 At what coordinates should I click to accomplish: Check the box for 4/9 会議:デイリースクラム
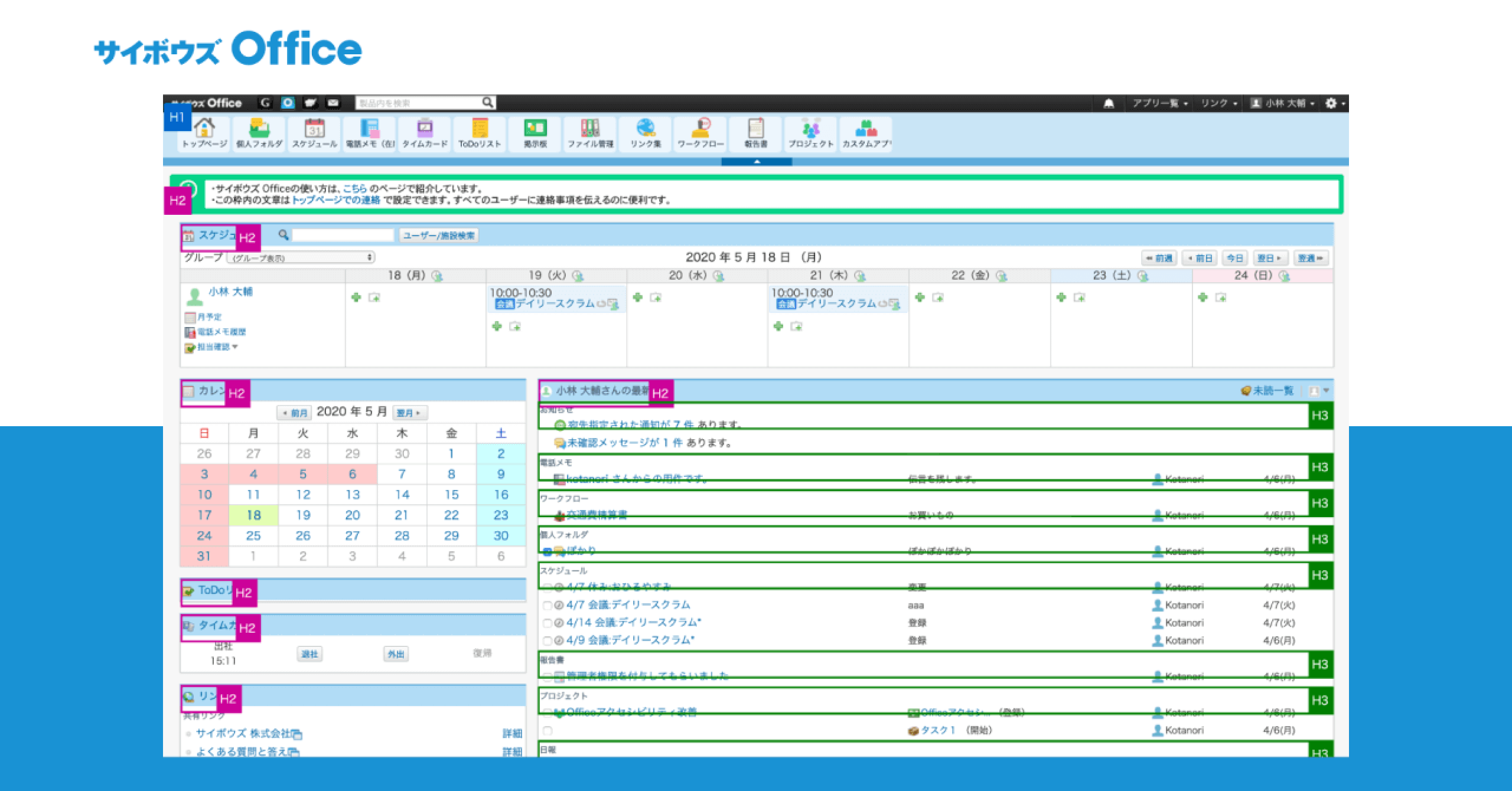coord(548,641)
